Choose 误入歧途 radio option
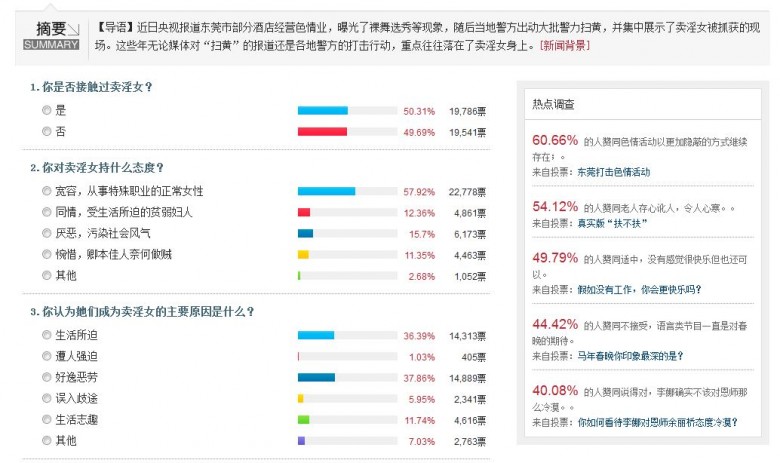 (x=47, y=398)
